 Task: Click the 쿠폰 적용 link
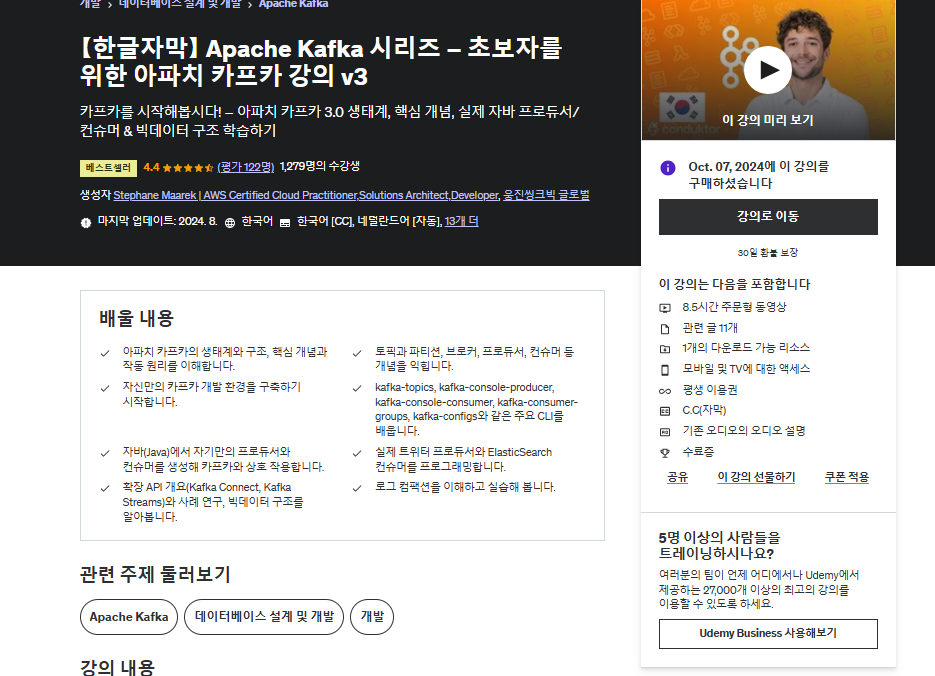tap(847, 477)
